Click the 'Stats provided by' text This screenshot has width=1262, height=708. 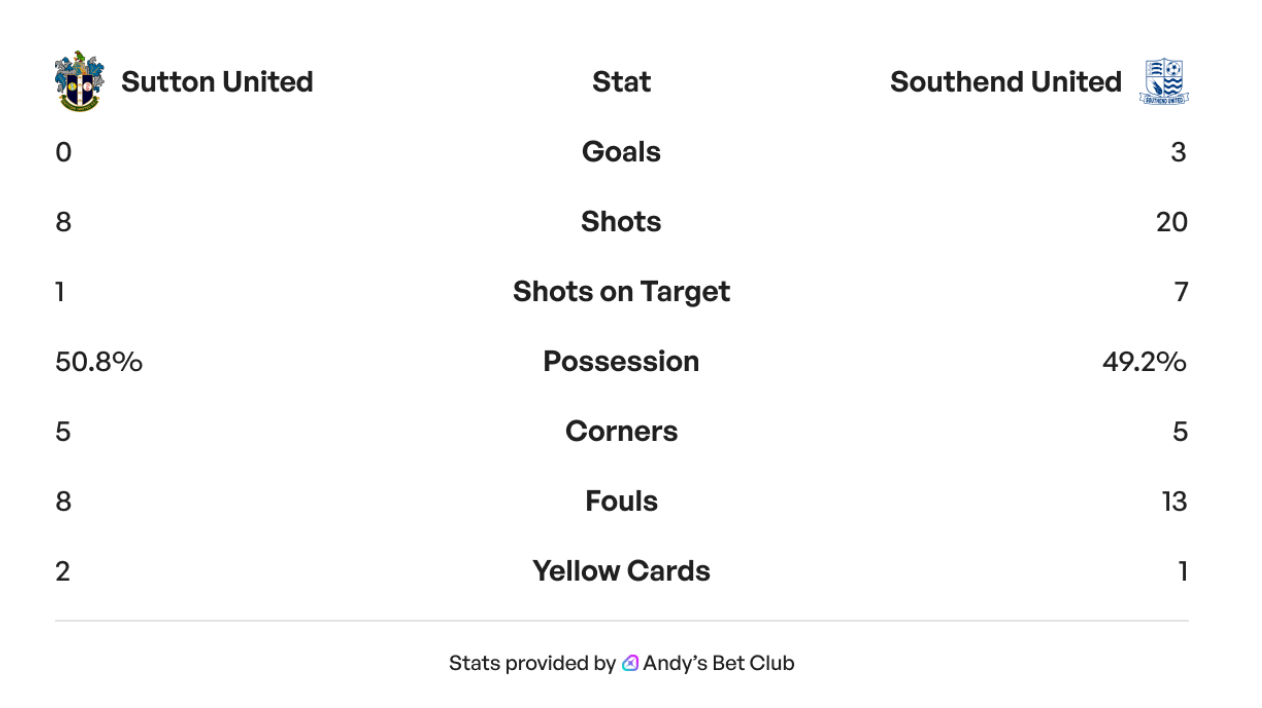(532, 663)
